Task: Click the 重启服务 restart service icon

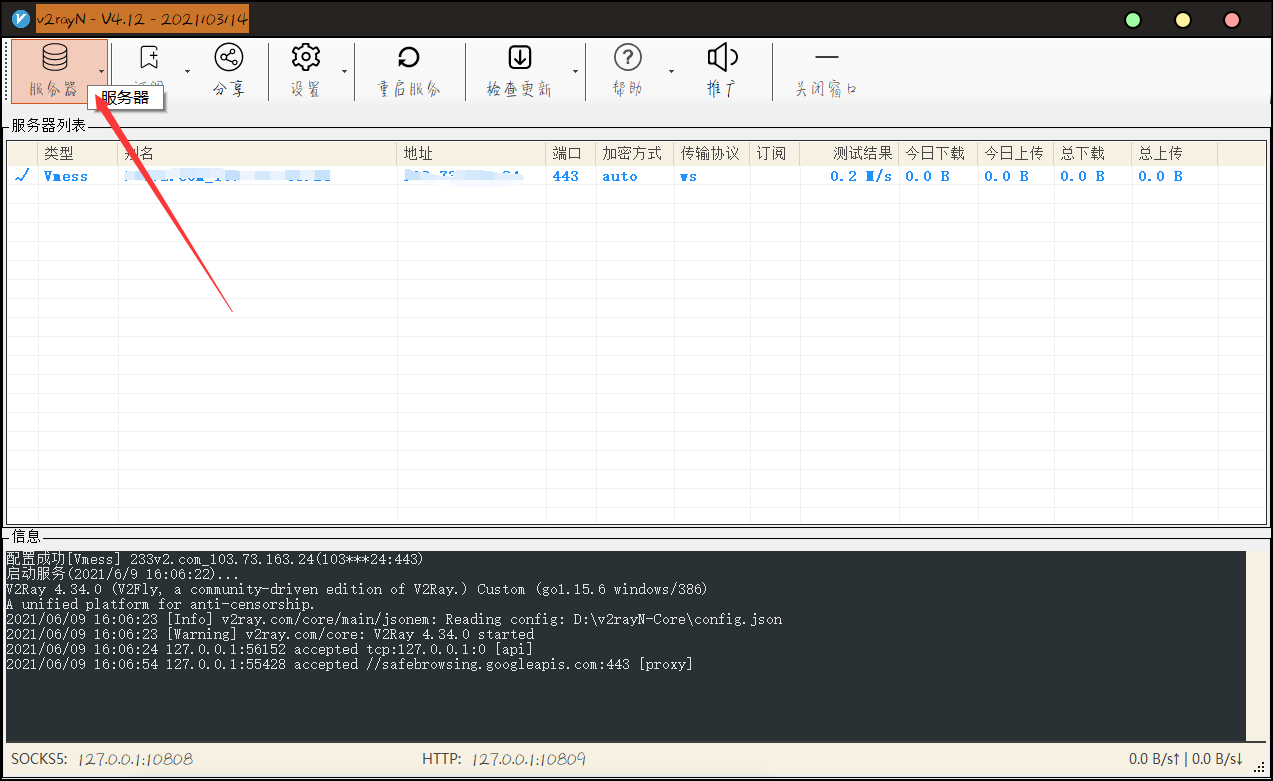Action: tap(409, 57)
